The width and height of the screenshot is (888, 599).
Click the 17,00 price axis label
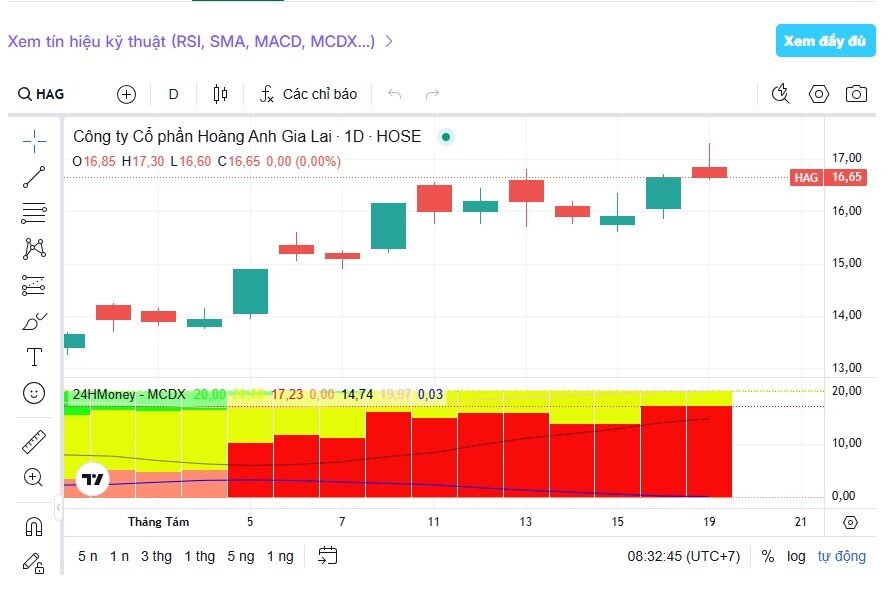coord(847,158)
